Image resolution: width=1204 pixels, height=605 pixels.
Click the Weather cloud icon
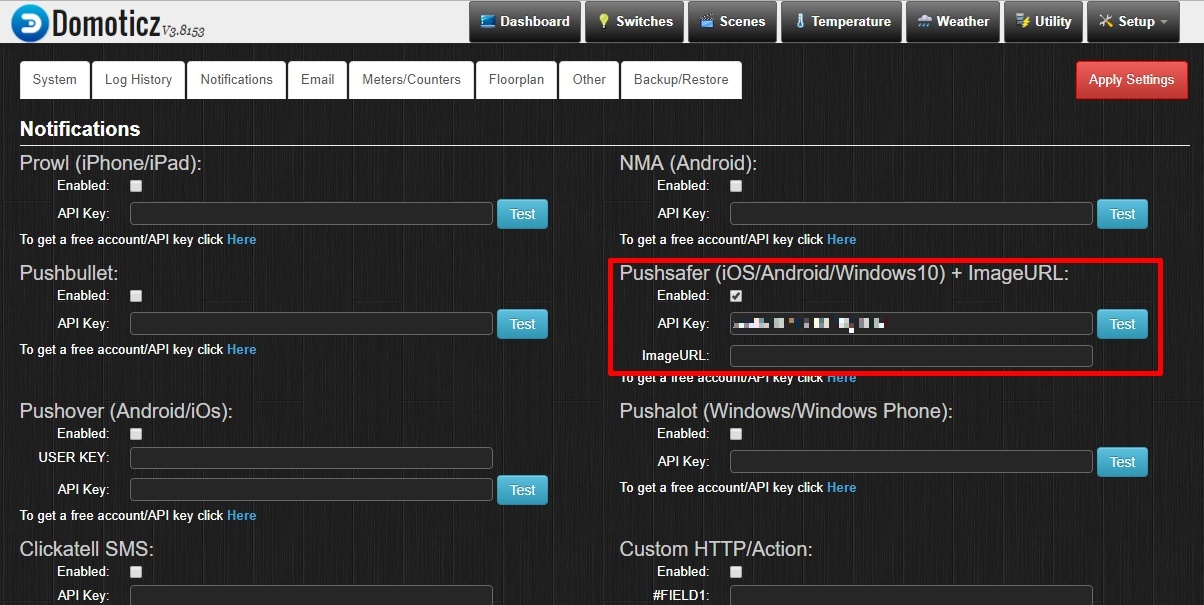[925, 21]
